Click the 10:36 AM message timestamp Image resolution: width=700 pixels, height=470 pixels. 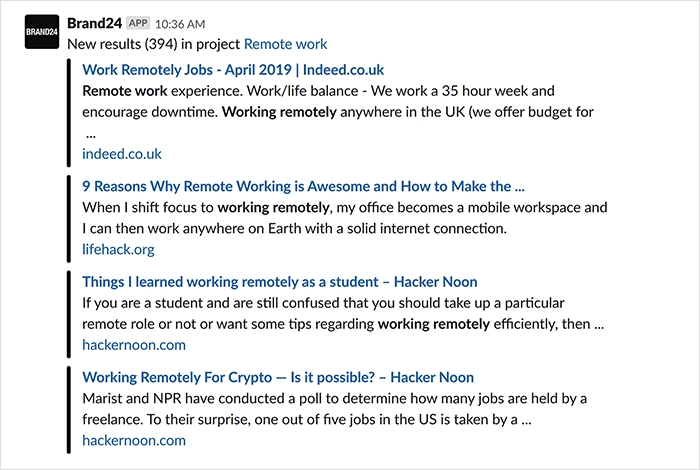(180, 24)
